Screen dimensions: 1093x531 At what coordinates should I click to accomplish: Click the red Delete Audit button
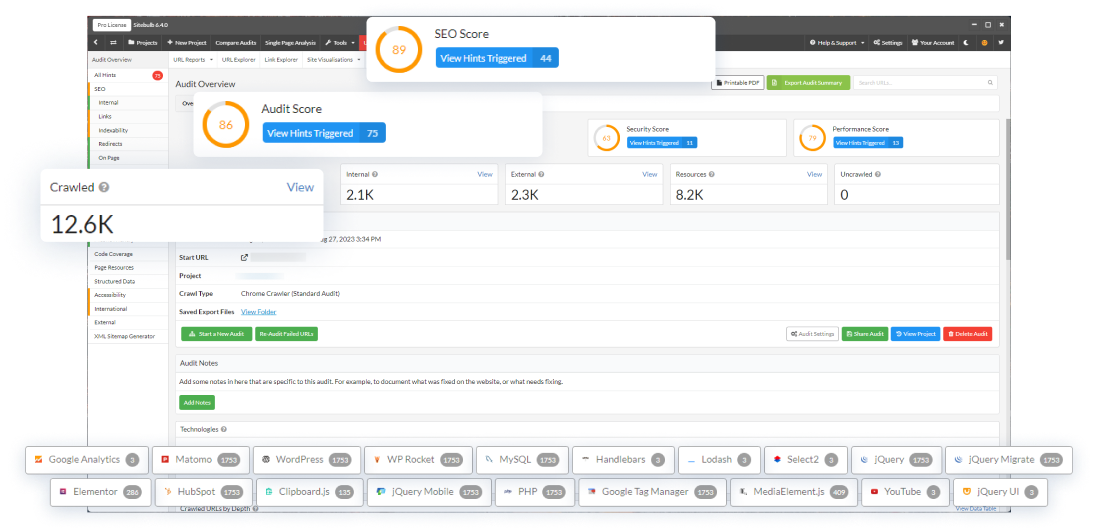pyautogui.click(x=968, y=334)
